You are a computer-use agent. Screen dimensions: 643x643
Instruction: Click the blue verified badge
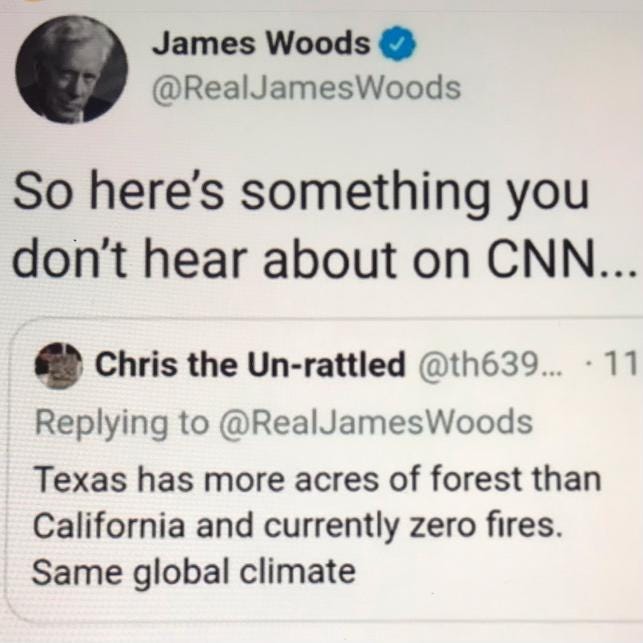pos(399,43)
